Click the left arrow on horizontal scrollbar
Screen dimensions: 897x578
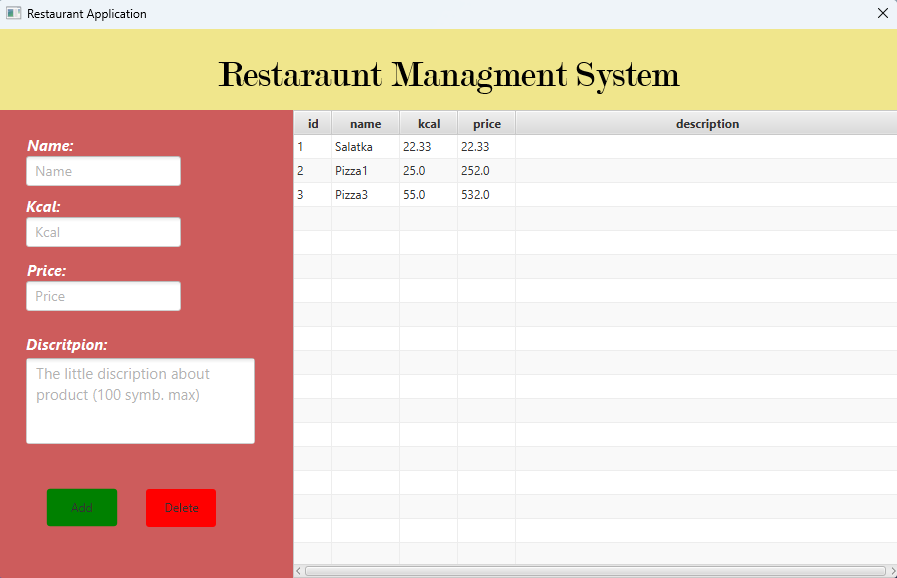(x=297, y=570)
